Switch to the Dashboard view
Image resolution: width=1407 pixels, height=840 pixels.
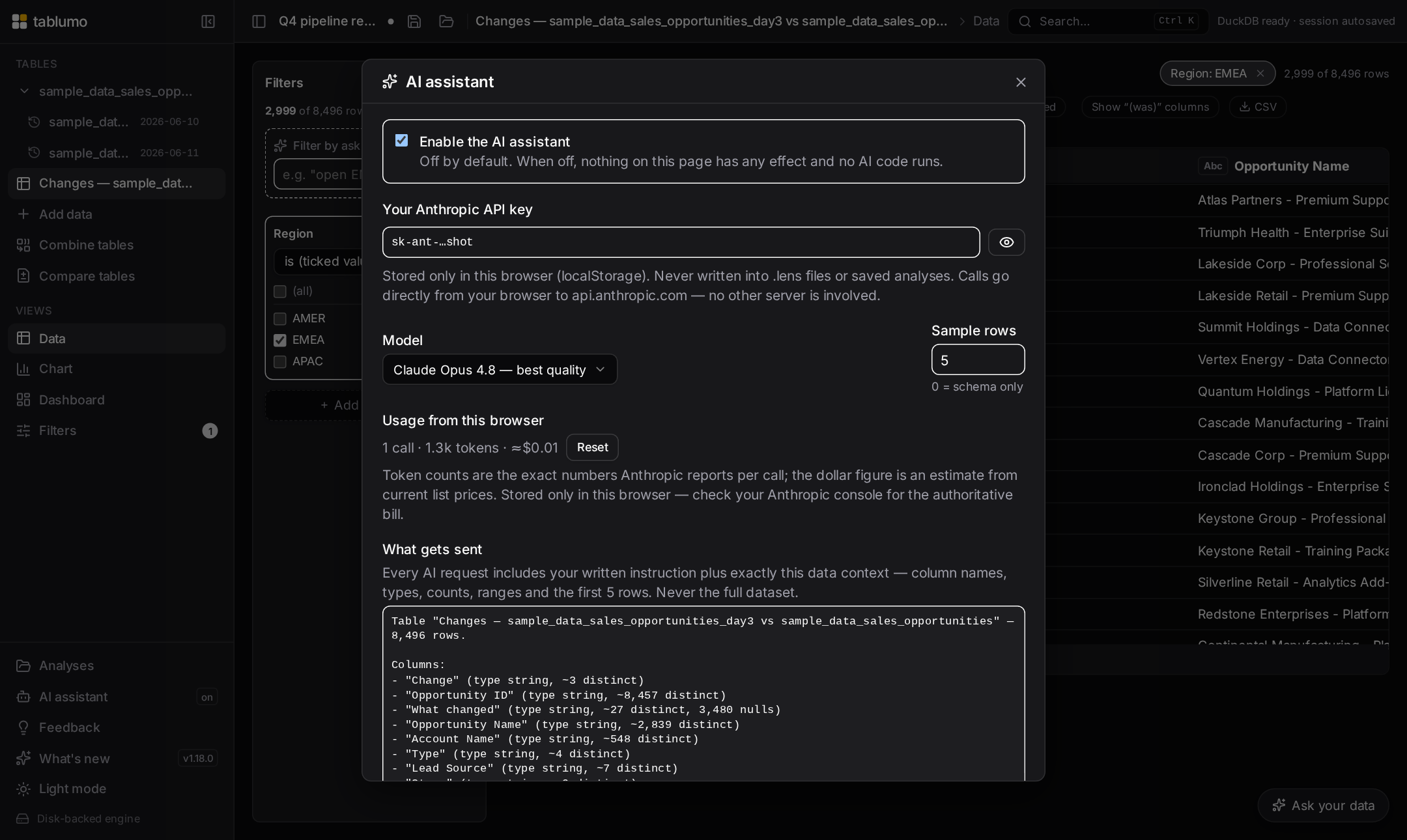[117, 400]
